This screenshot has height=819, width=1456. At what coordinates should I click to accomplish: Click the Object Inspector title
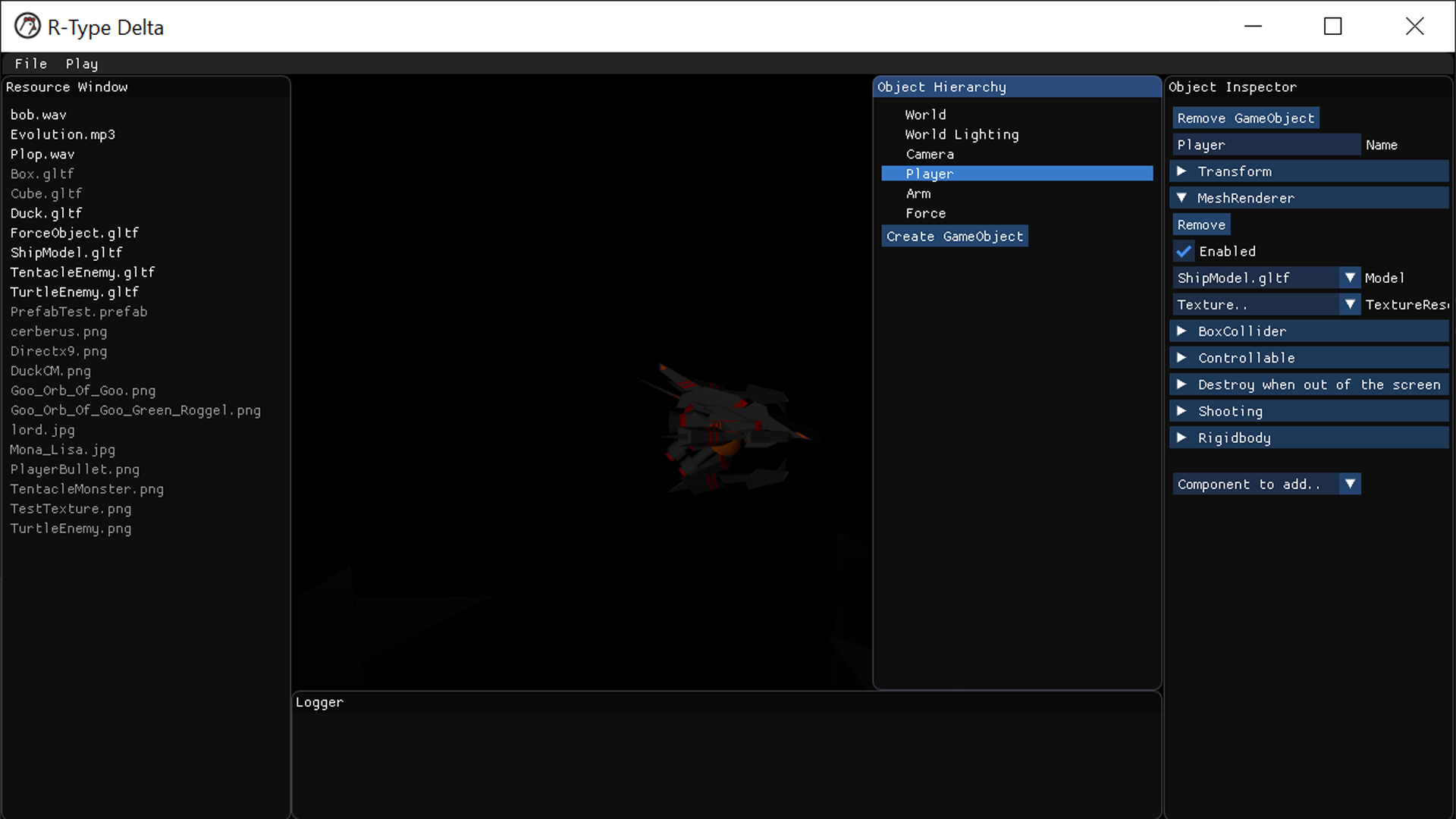1232,87
